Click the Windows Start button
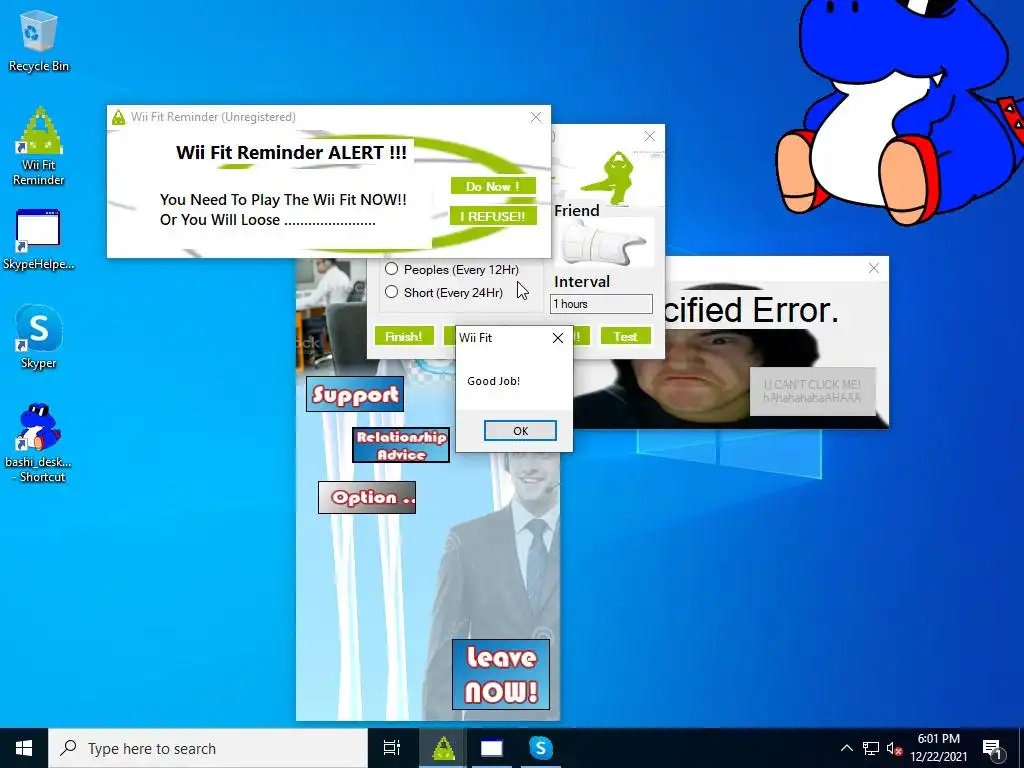1024x768 pixels. tap(24, 748)
